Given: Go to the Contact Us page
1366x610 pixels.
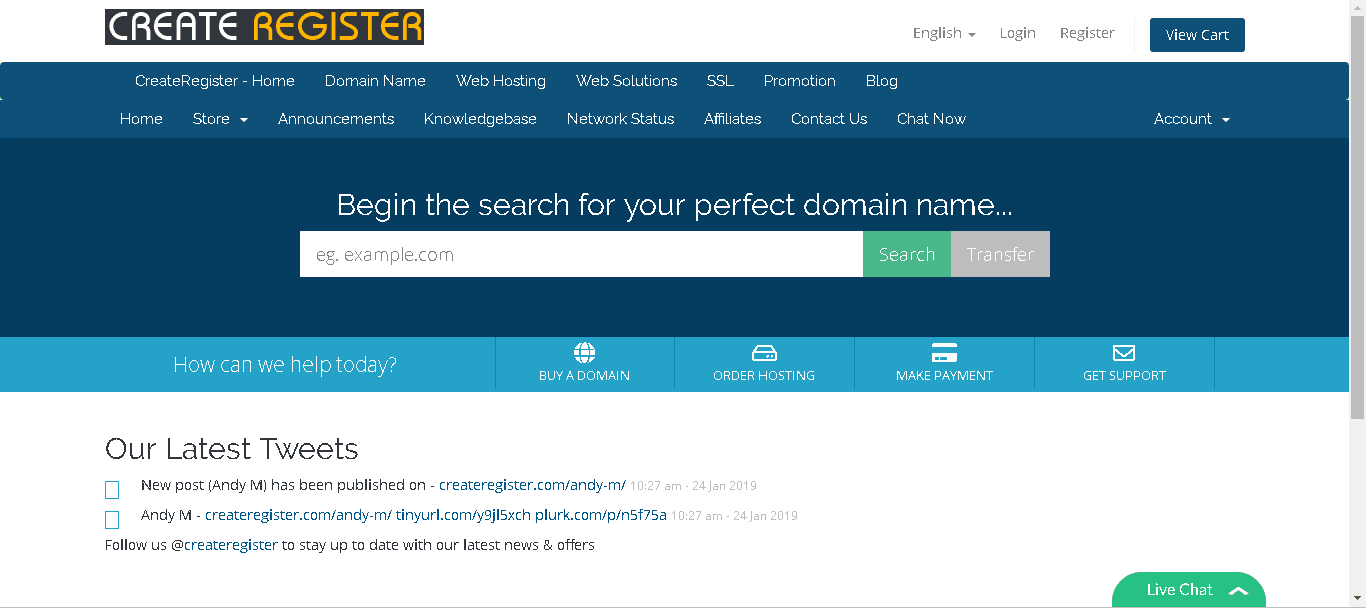Looking at the screenshot, I should coord(829,119).
